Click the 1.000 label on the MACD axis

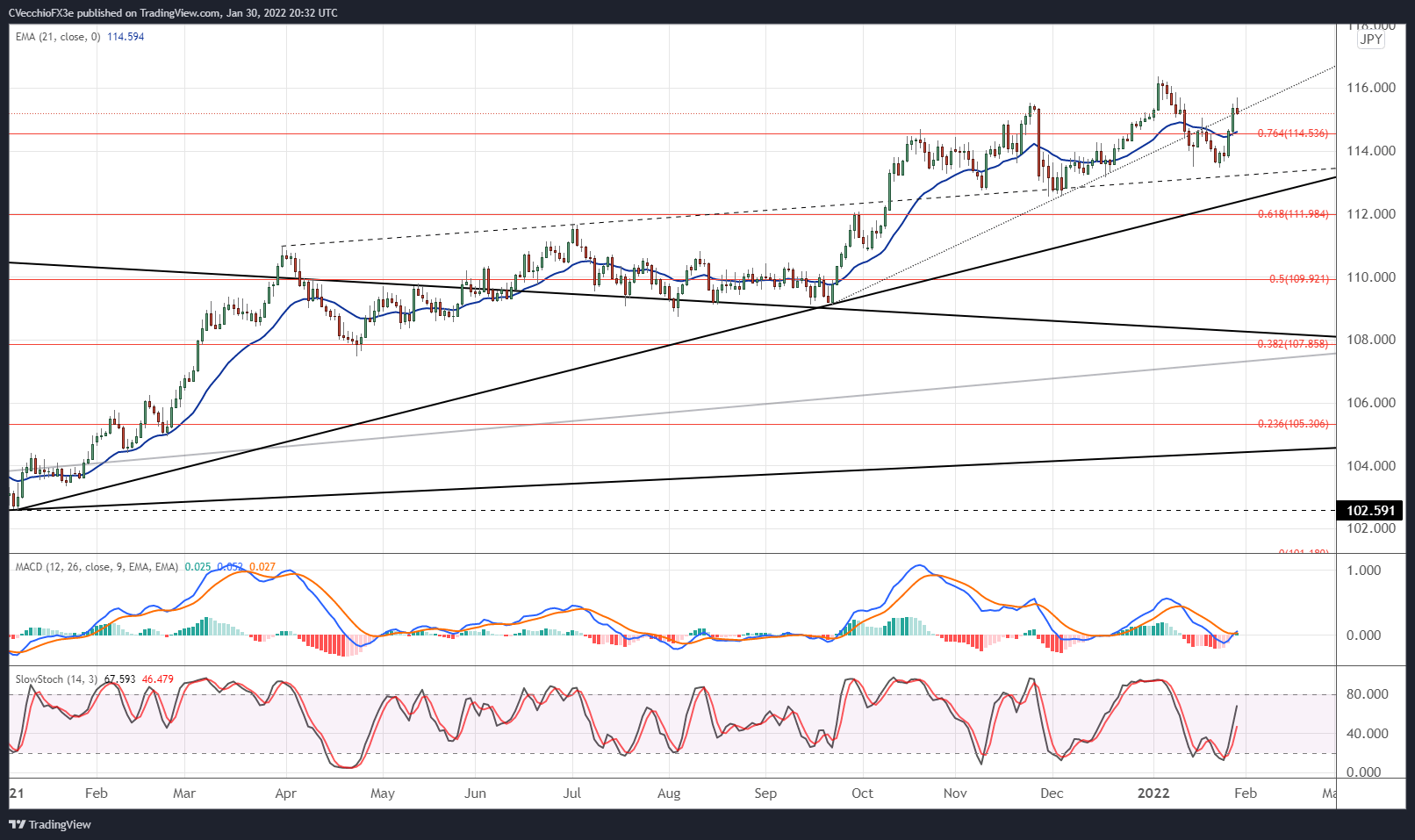point(1363,571)
